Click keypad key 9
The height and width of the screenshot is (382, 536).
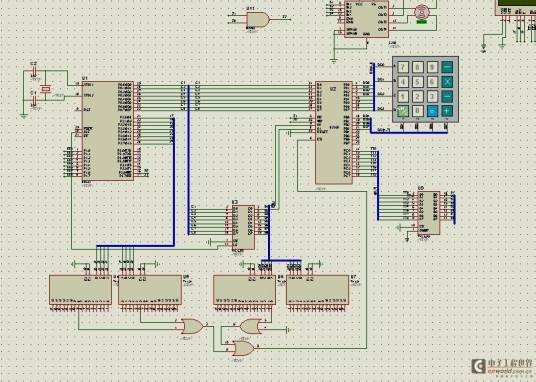click(x=432, y=67)
